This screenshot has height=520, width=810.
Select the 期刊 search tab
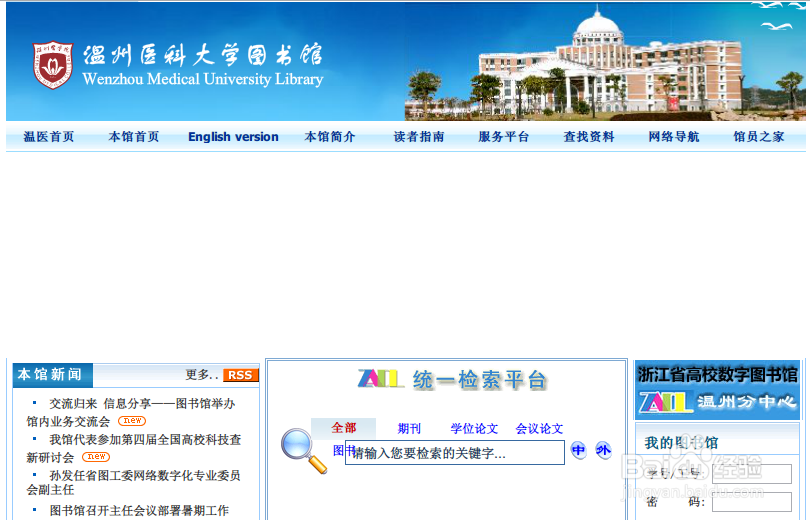(x=409, y=429)
